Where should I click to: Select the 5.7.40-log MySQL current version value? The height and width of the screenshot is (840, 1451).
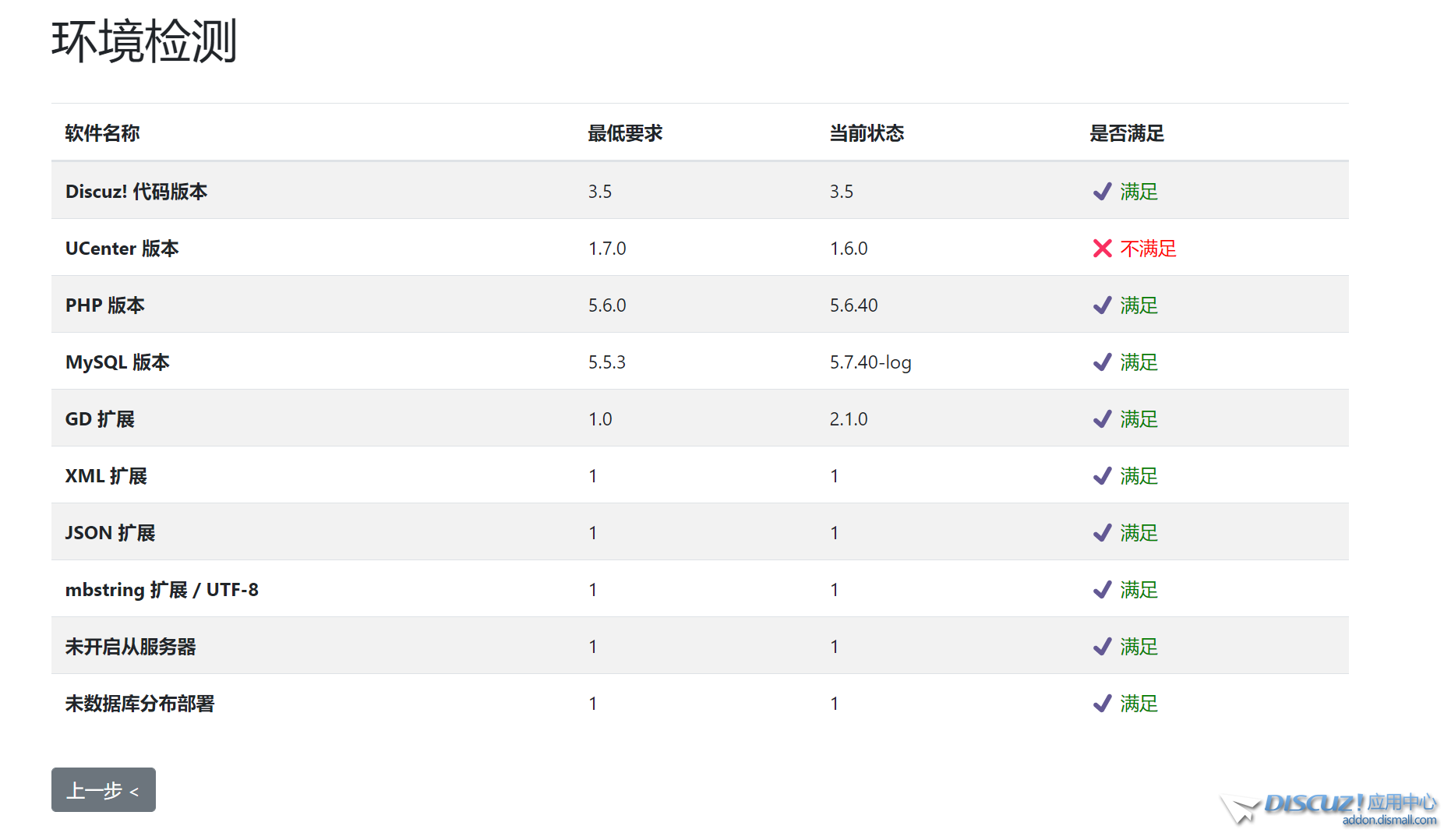pyautogui.click(x=870, y=362)
